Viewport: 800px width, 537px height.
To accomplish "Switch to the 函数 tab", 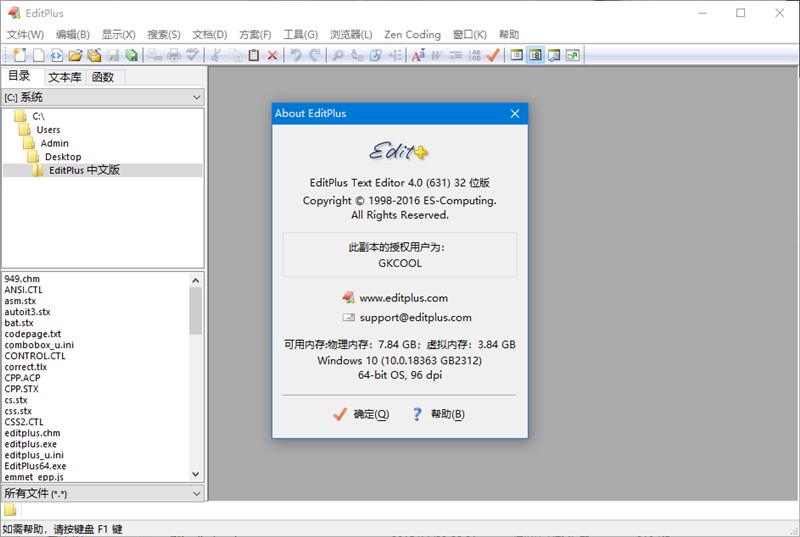I will click(103, 77).
